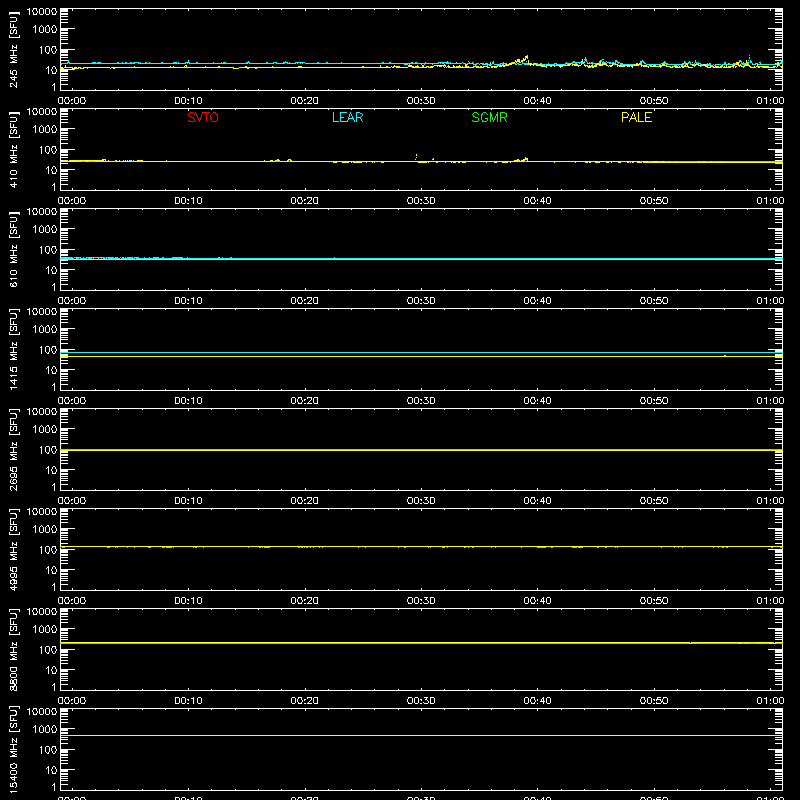Click the 00:00 time label under 8800 MHz plot
The width and height of the screenshot is (800, 800).
click(72, 701)
